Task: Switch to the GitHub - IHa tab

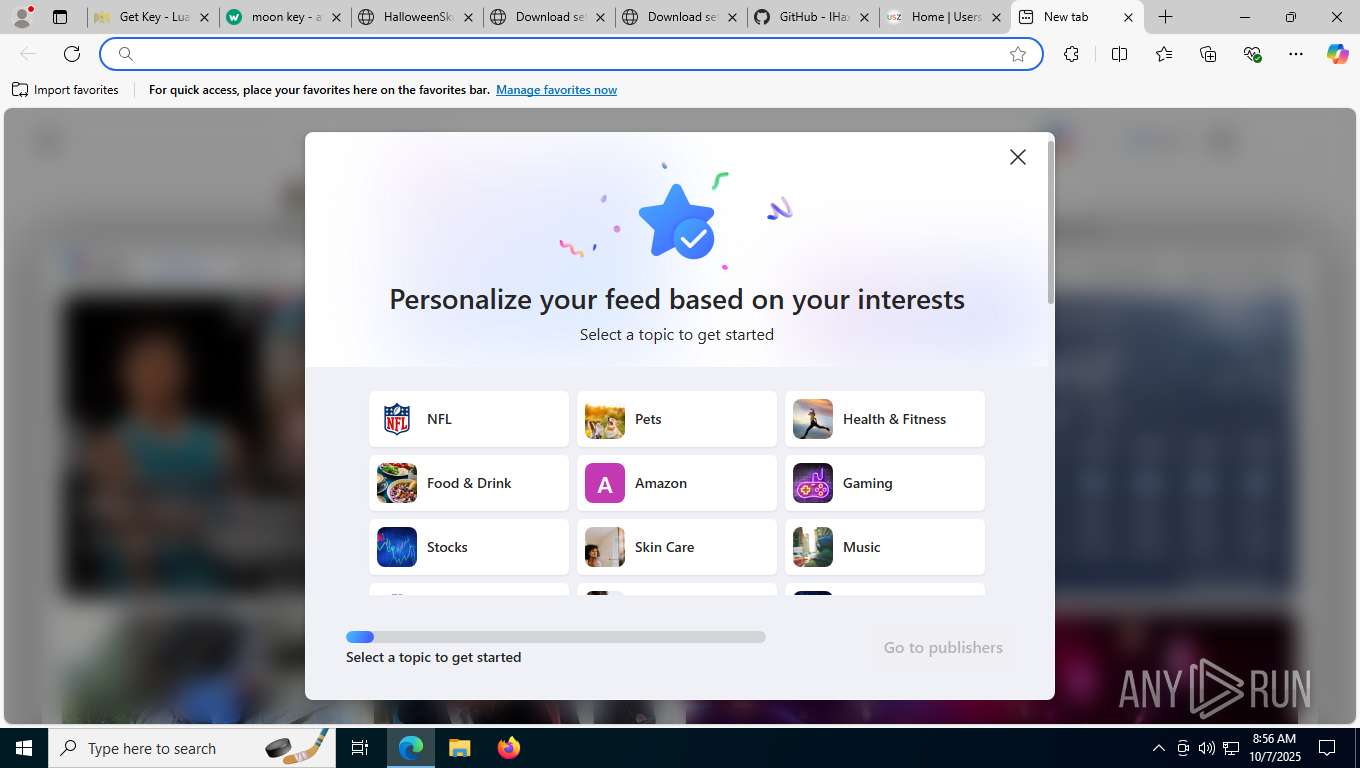Action: tap(813, 17)
